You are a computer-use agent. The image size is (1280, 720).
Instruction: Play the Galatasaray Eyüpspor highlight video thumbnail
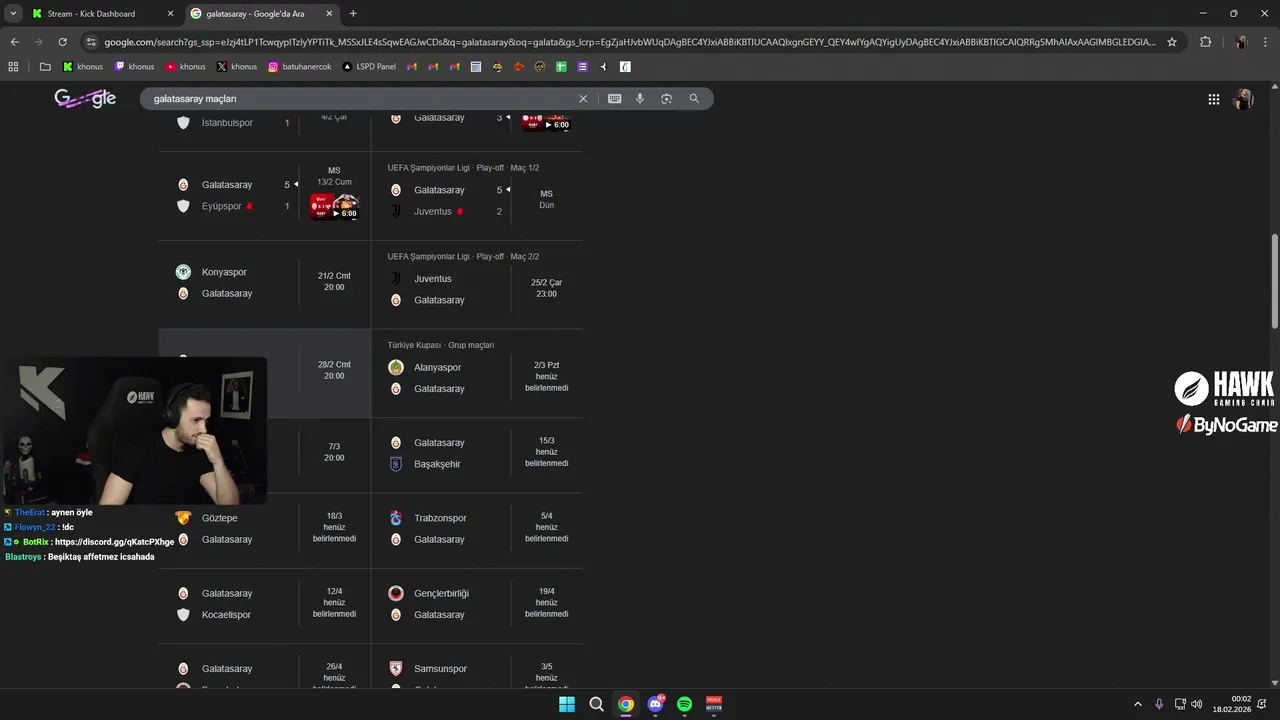(x=334, y=206)
